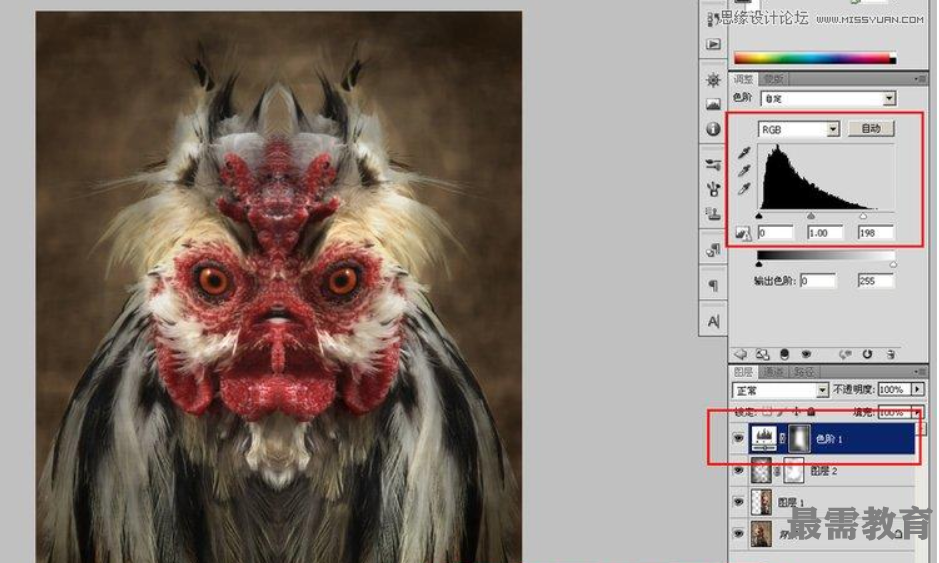Switch to the 通道 tab
Image resolution: width=939 pixels, height=563 pixels.
tap(774, 372)
